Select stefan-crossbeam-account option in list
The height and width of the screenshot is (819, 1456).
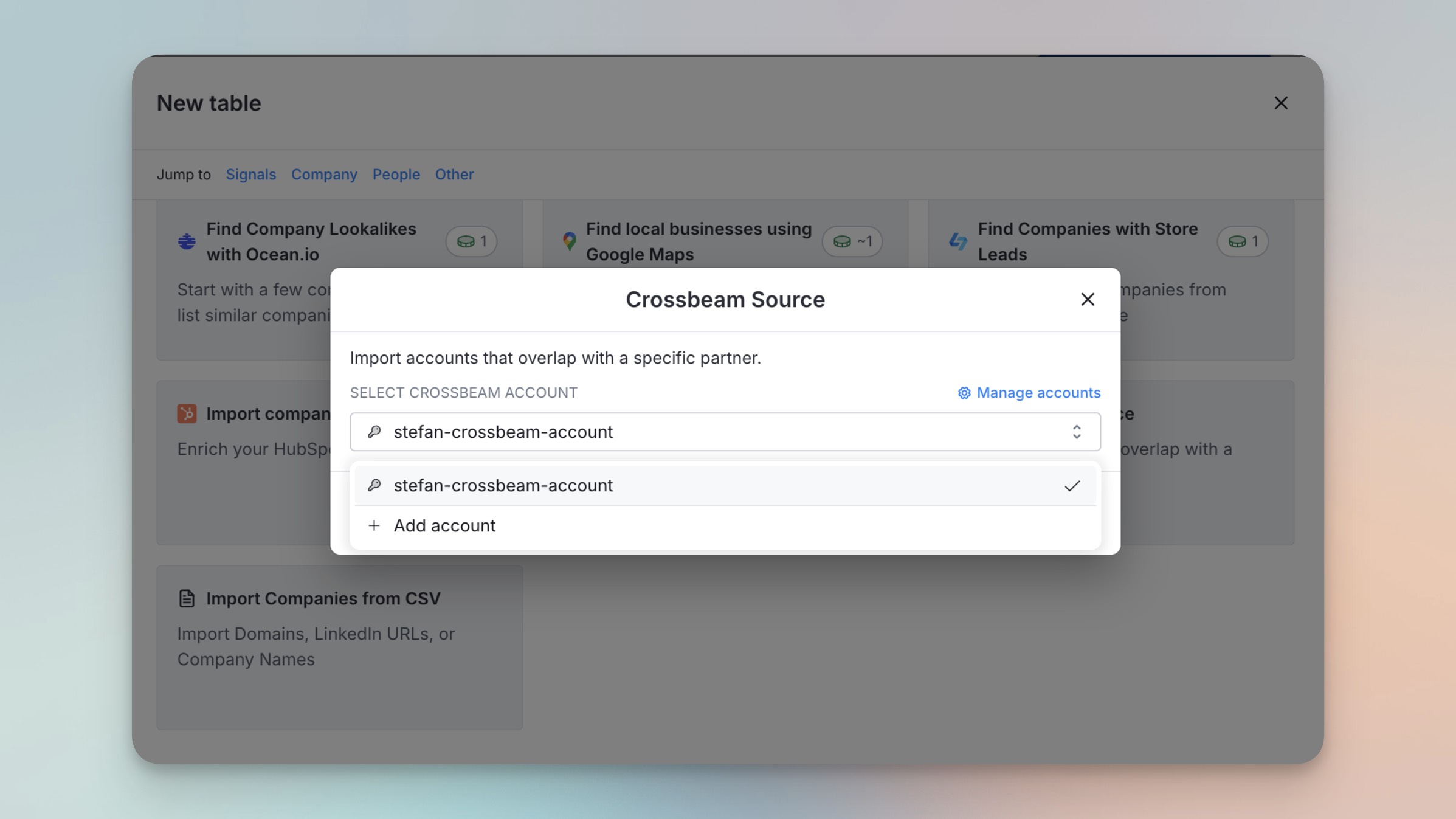pyautogui.click(x=503, y=485)
